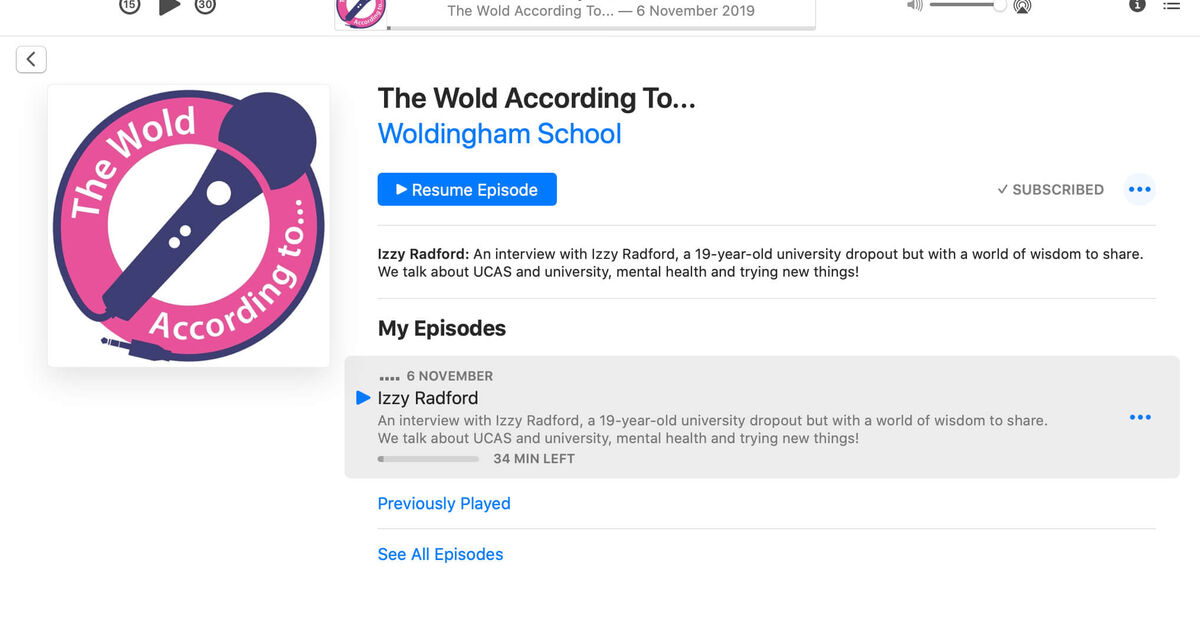1200x630 pixels.
Task: Click the now-playing title in the toolbar
Action: tap(601, 11)
